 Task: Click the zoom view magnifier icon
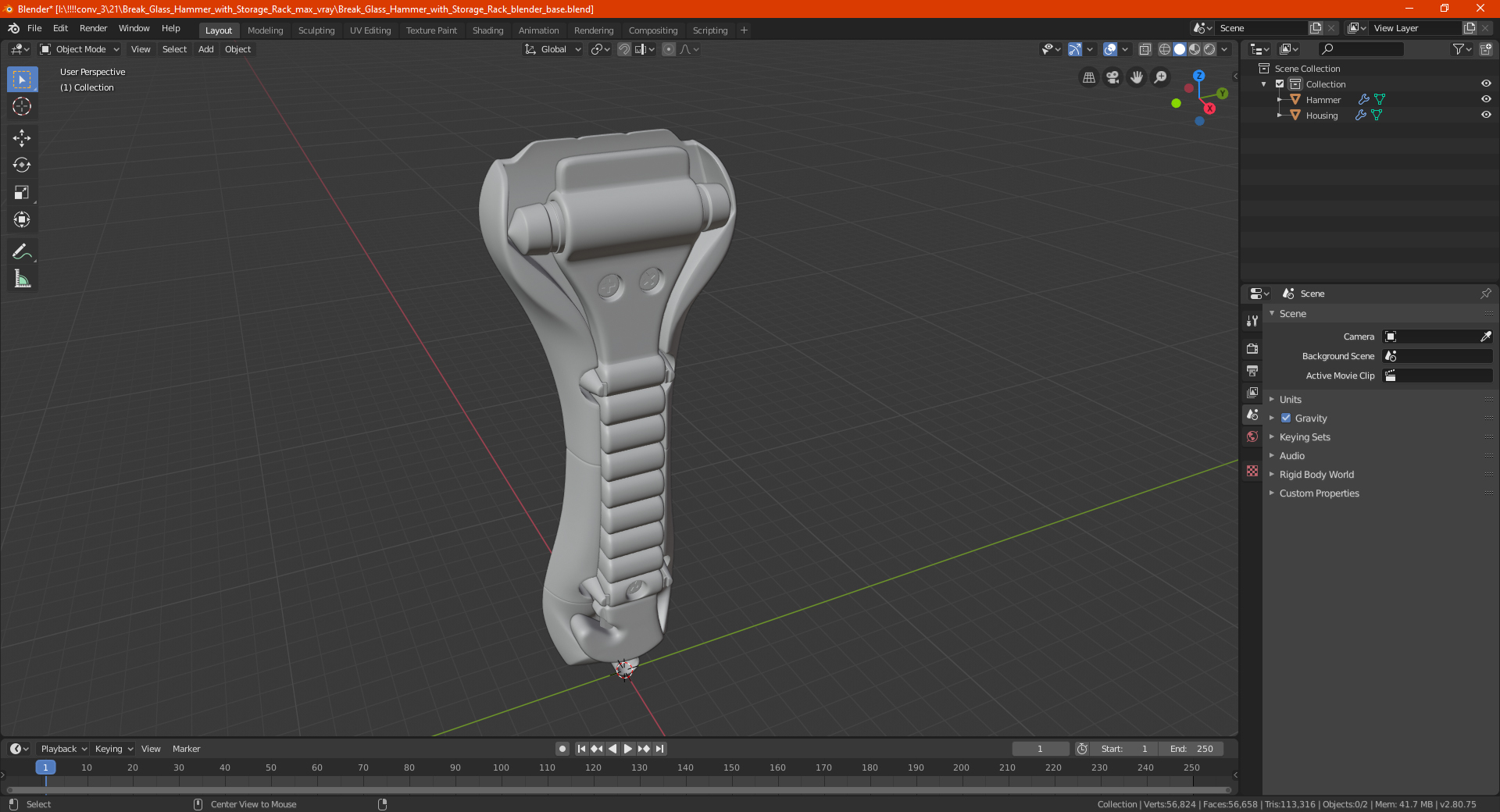[x=1161, y=77]
